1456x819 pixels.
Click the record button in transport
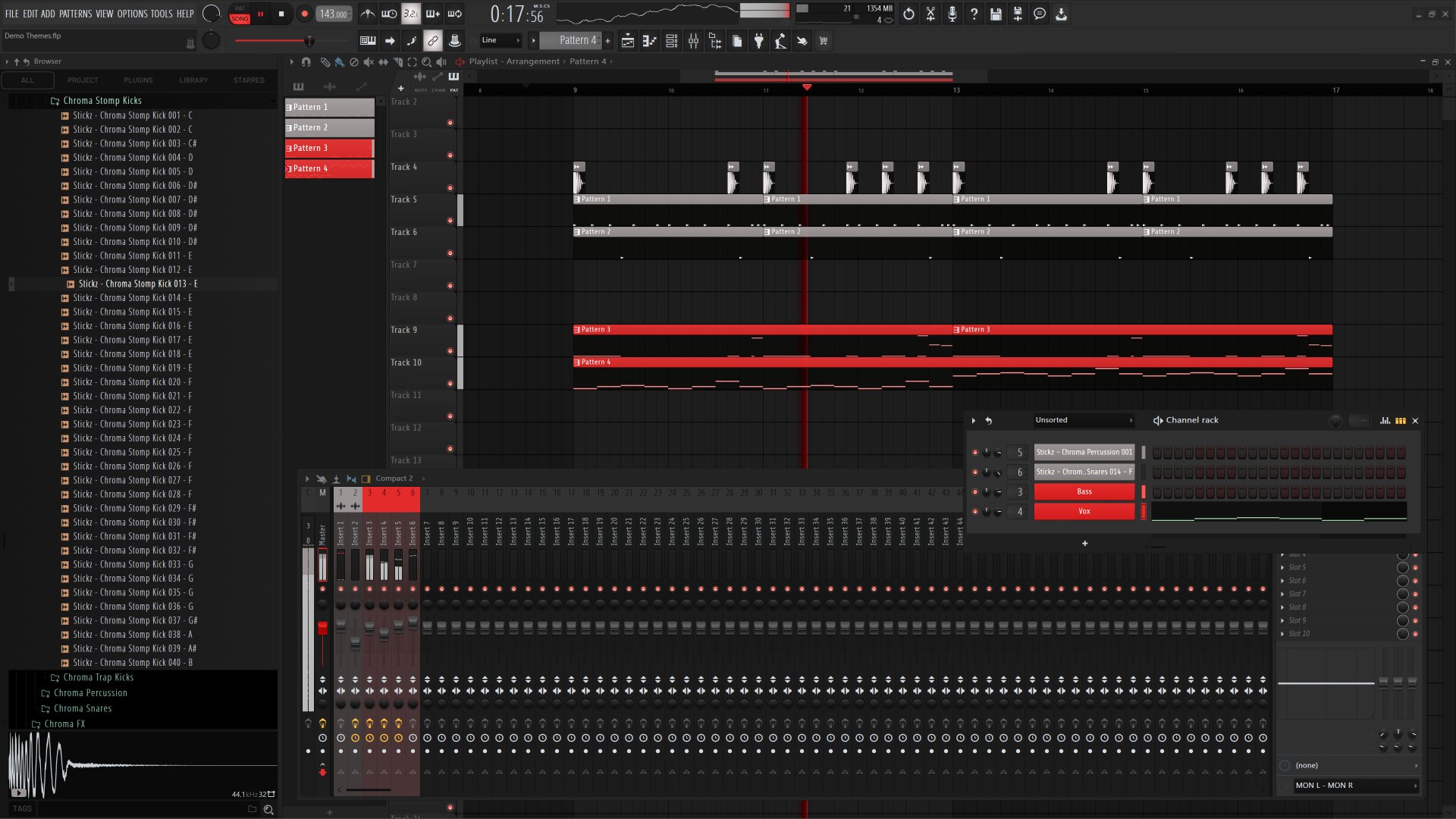304,14
